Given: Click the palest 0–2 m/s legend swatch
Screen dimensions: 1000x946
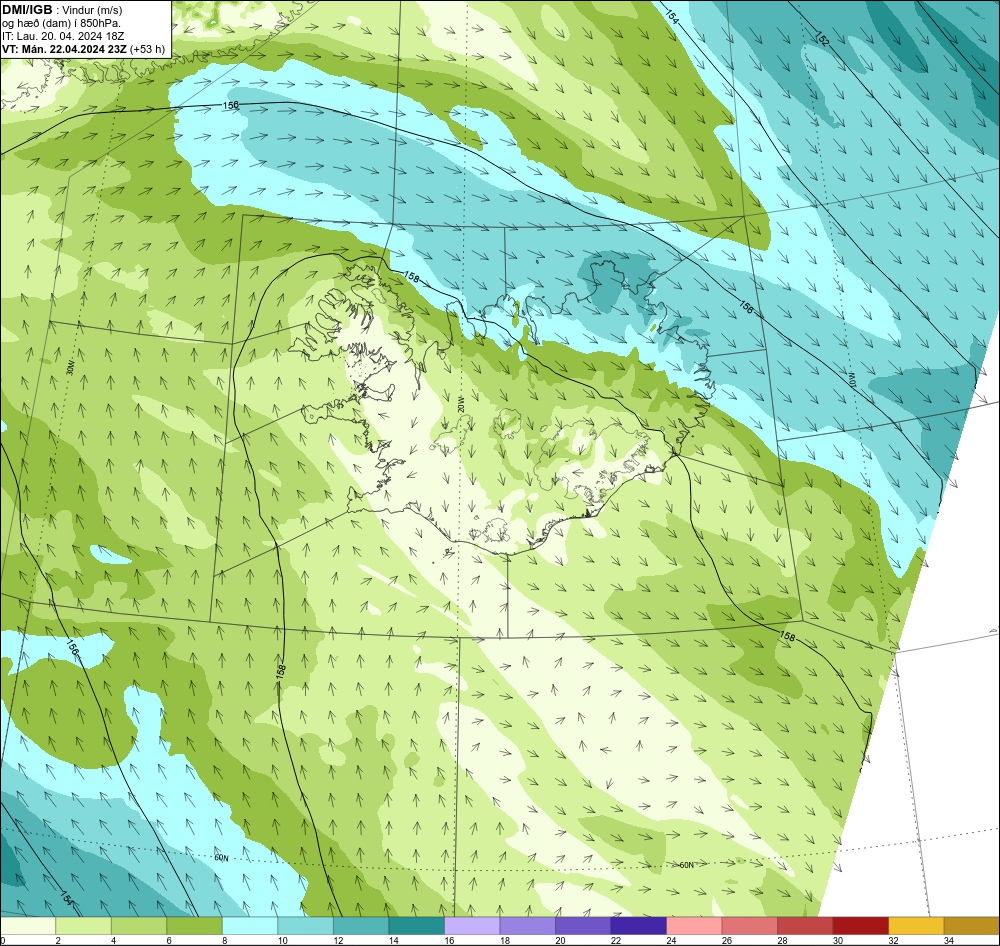Looking at the screenshot, I should [28, 926].
